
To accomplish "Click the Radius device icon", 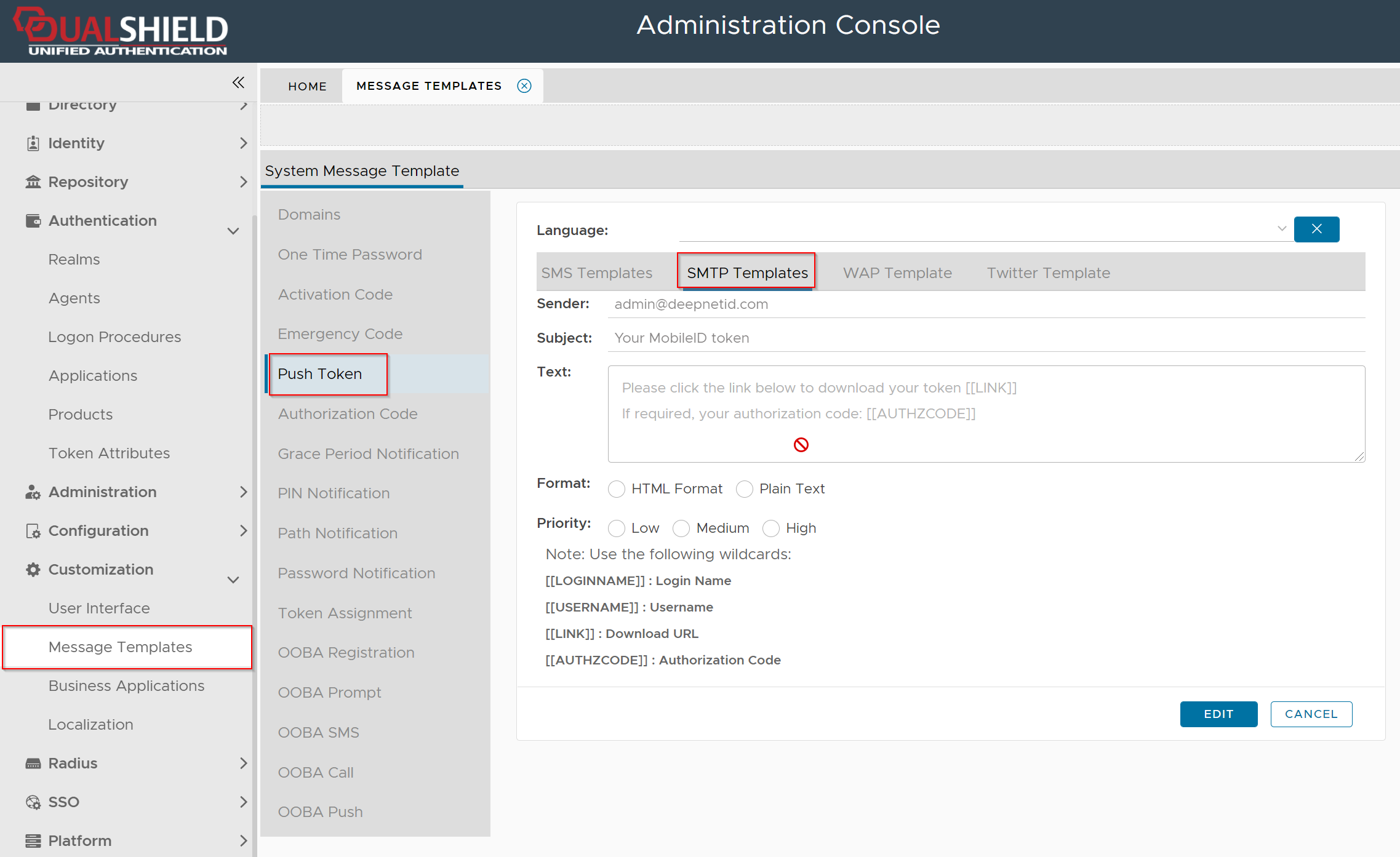I will [33, 763].
